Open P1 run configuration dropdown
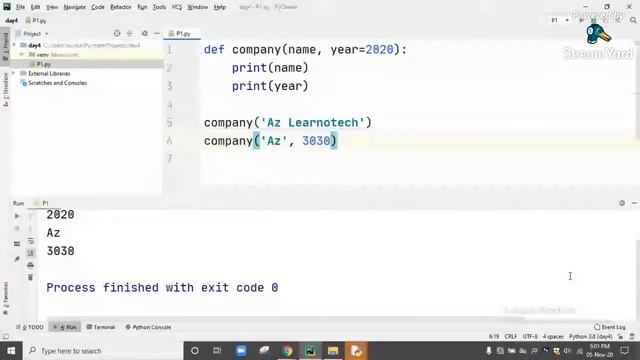Image resolution: width=640 pixels, height=360 pixels. click(x=560, y=20)
